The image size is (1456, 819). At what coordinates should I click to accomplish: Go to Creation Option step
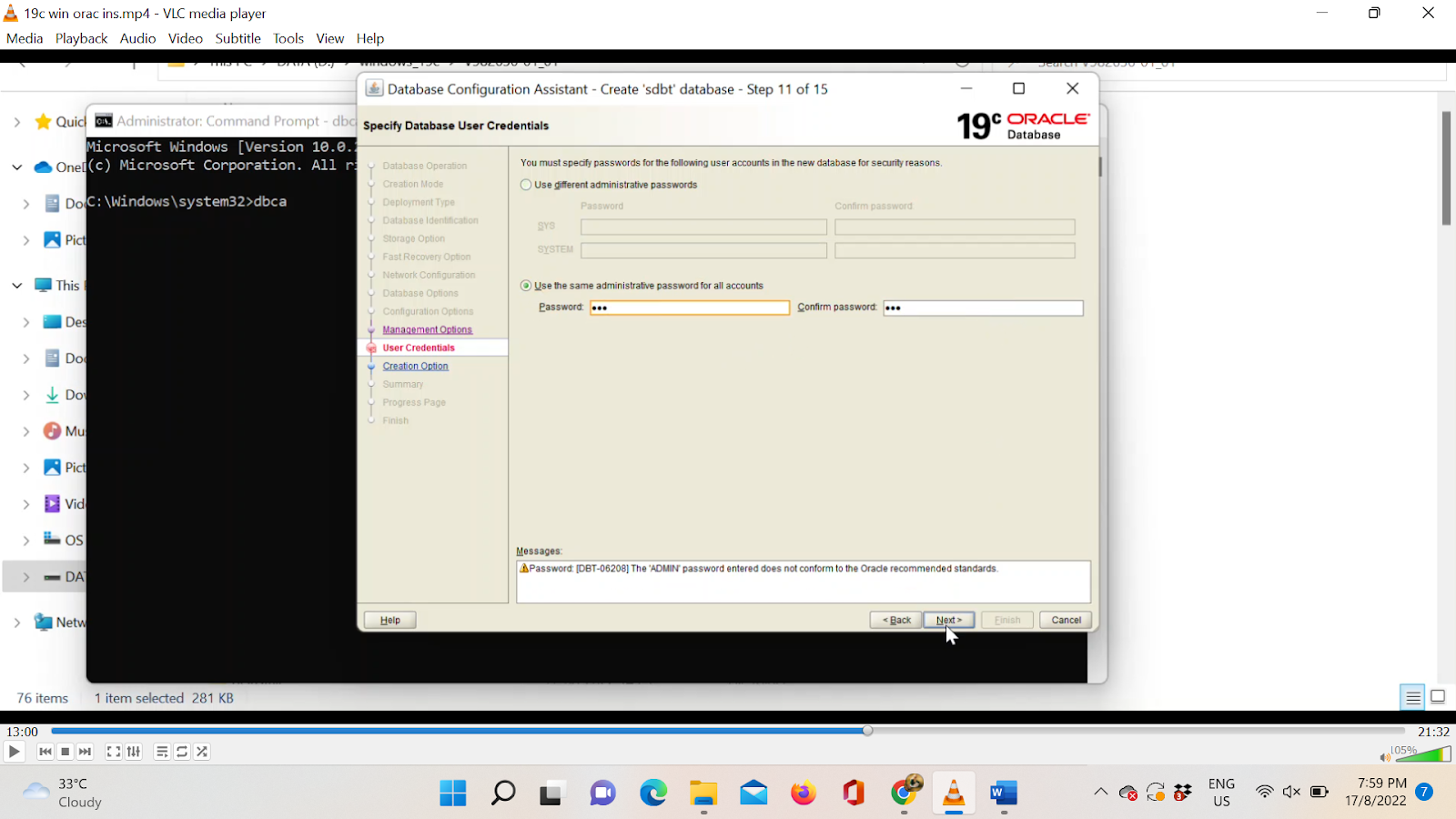pyautogui.click(x=416, y=366)
